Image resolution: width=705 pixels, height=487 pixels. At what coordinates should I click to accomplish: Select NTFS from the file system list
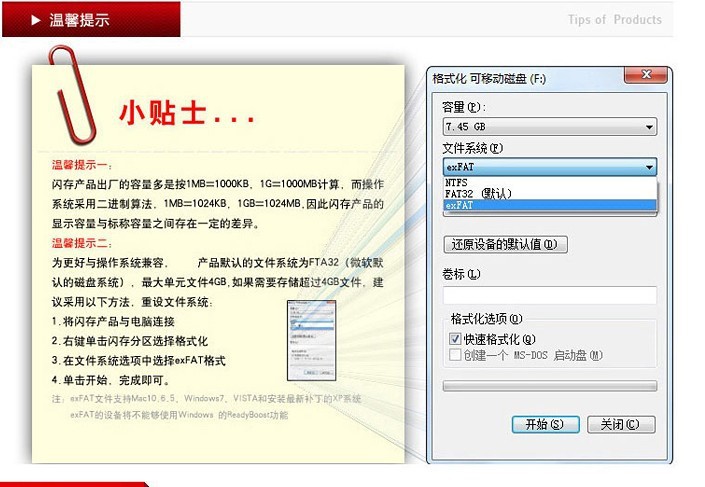coord(456,182)
